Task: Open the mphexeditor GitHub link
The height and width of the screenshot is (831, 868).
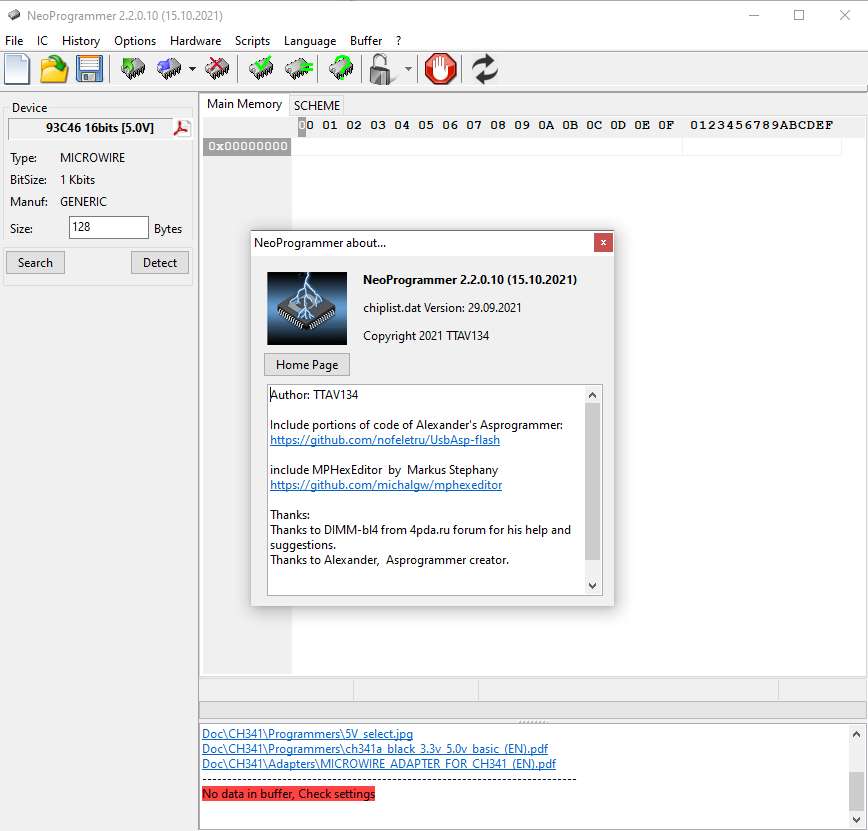Action: pyautogui.click(x=386, y=485)
